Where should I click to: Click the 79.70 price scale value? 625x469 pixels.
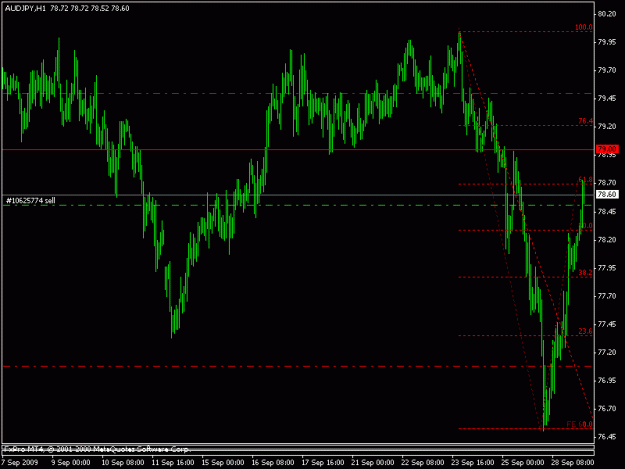(606, 70)
